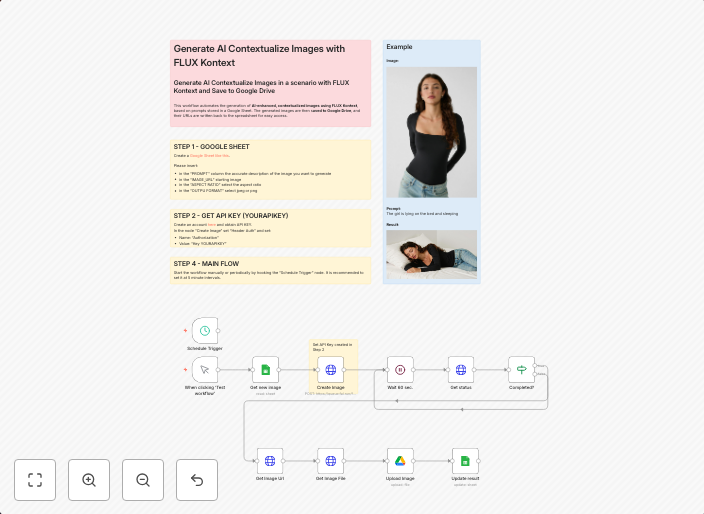The height and width of the screenshot is (514, 704).
Task: Click the false output of the Completed? node
Action: (x=534, y=373)
